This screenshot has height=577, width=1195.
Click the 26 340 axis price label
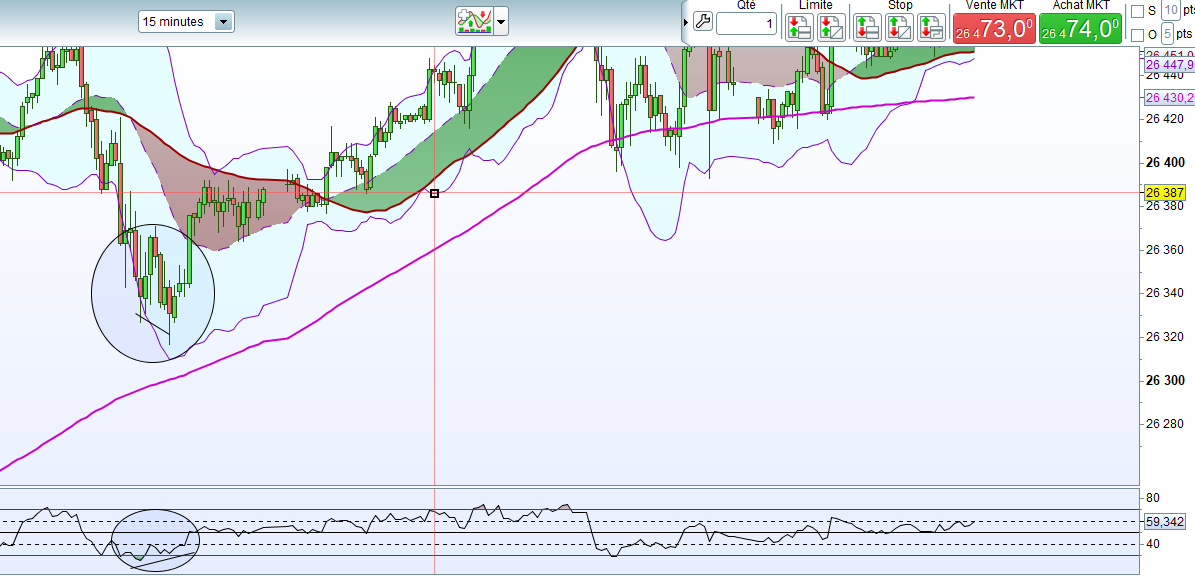pos(1165,293)
